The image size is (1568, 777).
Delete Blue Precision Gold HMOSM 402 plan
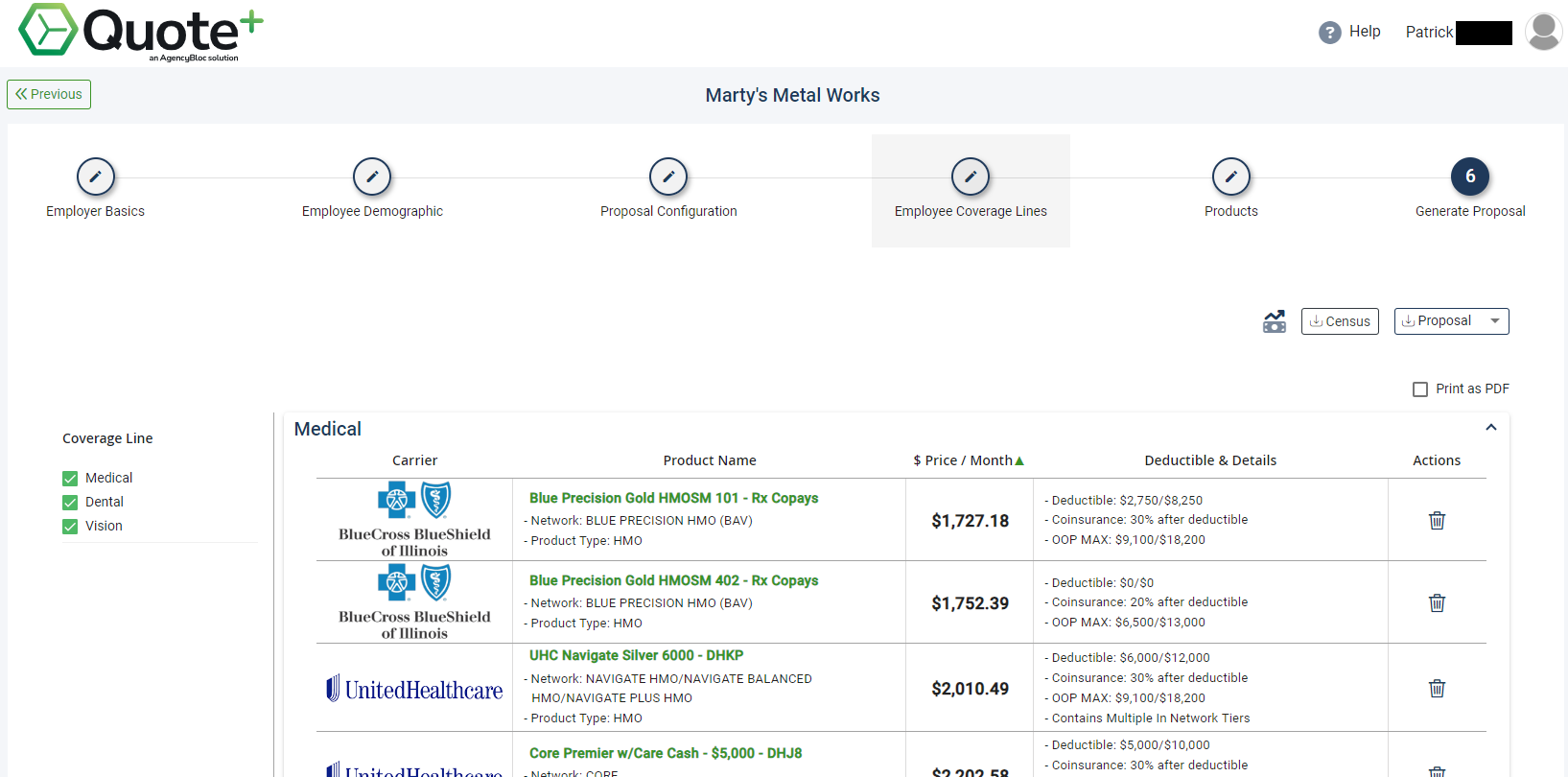tap(1437, 602)
